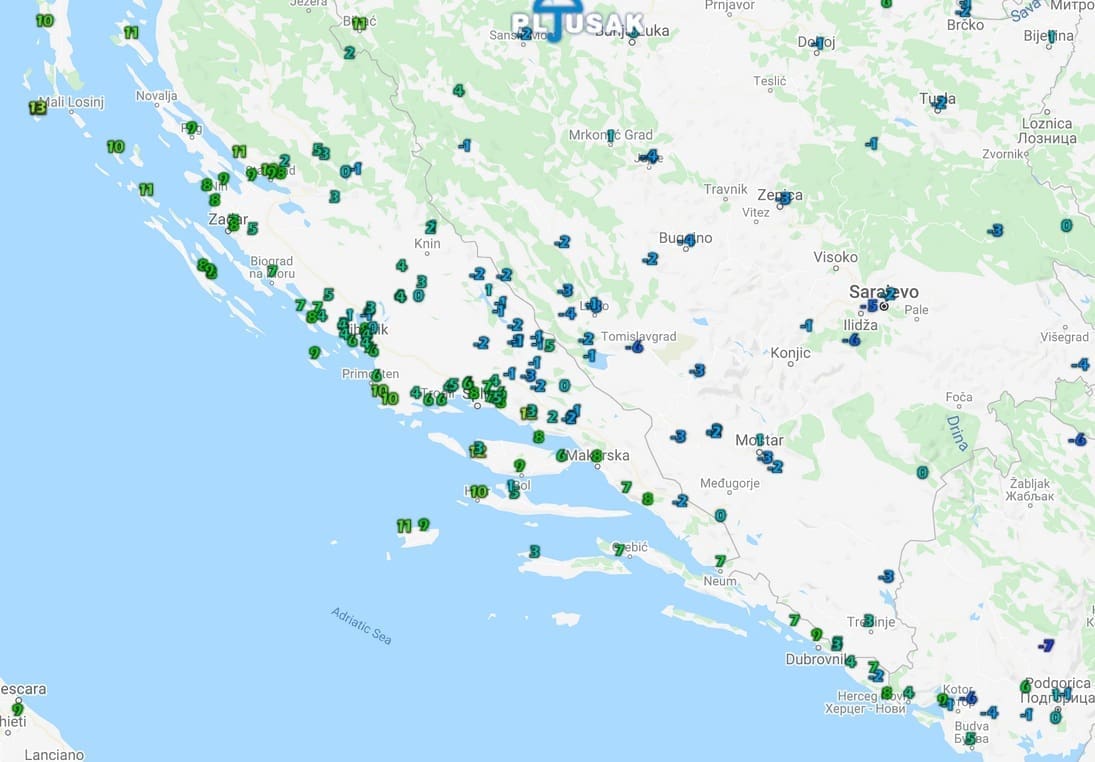The image size is (1095, 762).
Task: Open the 9 temperature marker near Pescara
Action: (17, 709)
